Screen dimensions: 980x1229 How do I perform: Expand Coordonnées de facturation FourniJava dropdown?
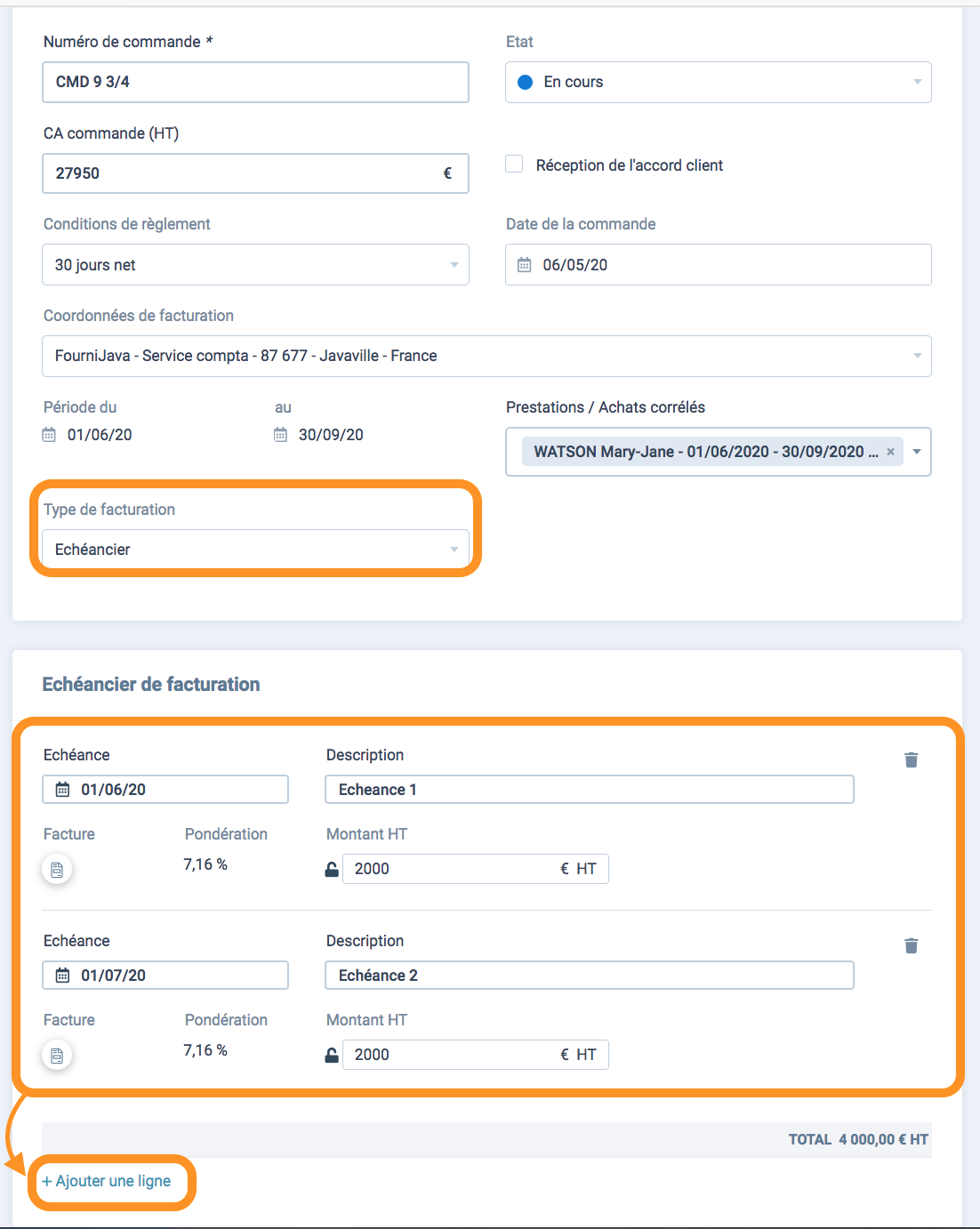(x=486, y=356)
